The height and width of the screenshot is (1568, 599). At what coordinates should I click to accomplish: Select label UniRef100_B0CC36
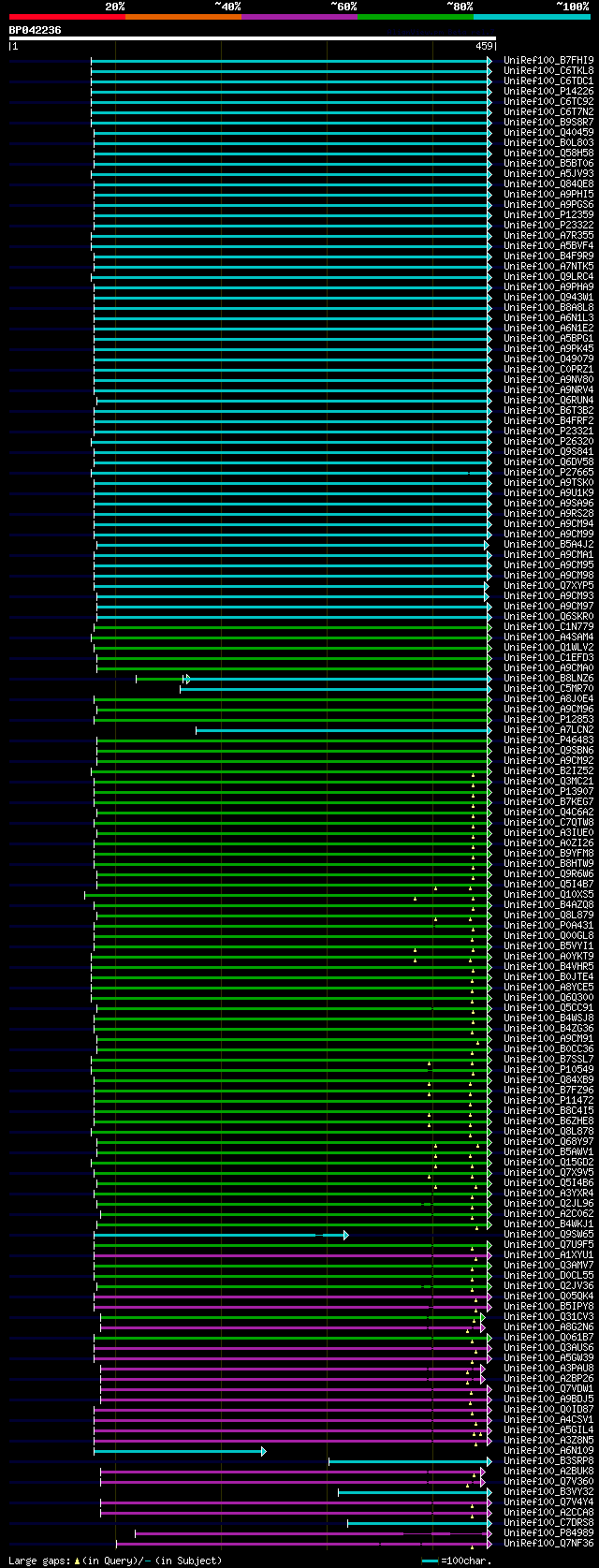[x=548, y=1048]
